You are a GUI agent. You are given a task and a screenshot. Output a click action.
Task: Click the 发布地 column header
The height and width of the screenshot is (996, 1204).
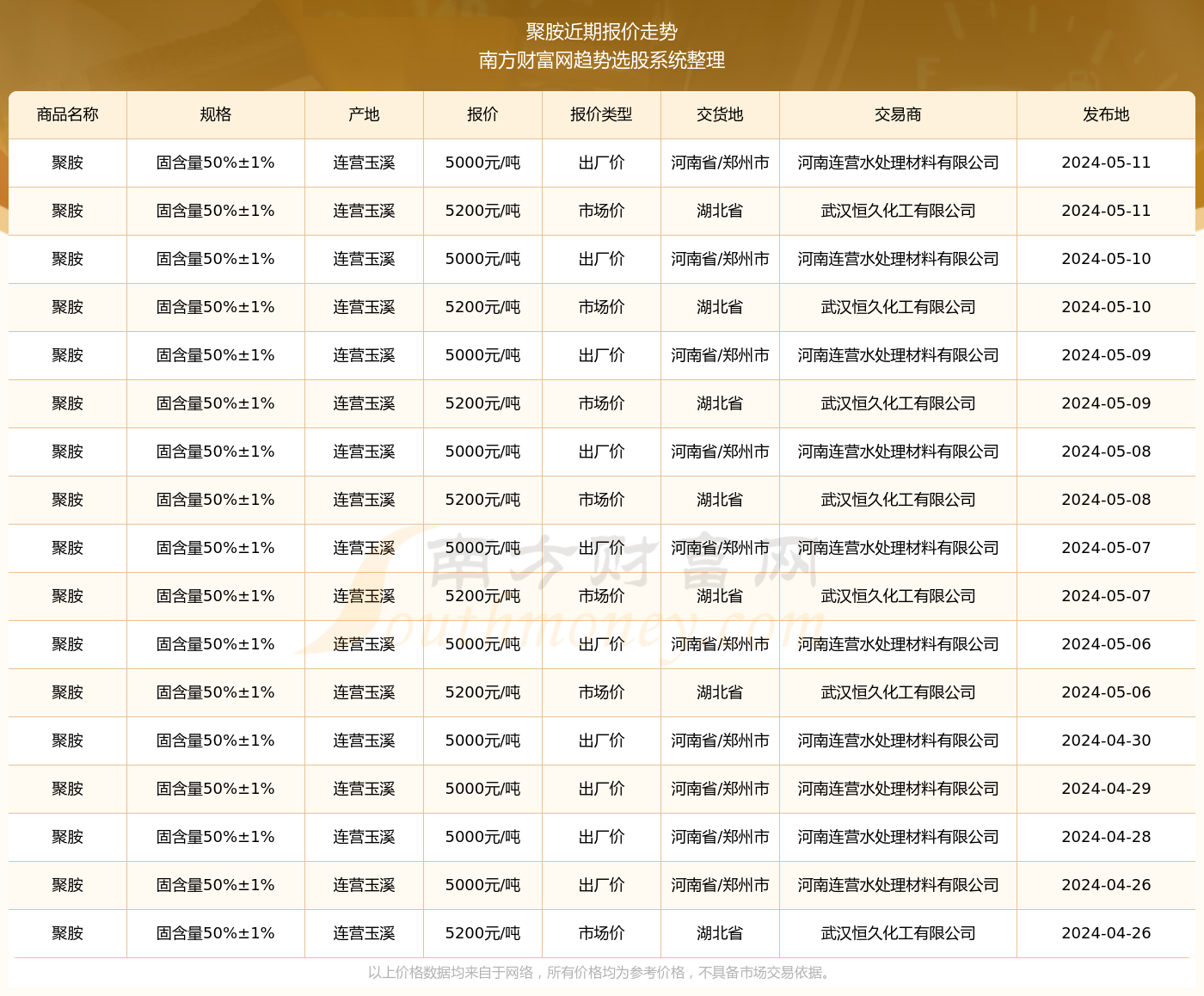(1106, 114)
